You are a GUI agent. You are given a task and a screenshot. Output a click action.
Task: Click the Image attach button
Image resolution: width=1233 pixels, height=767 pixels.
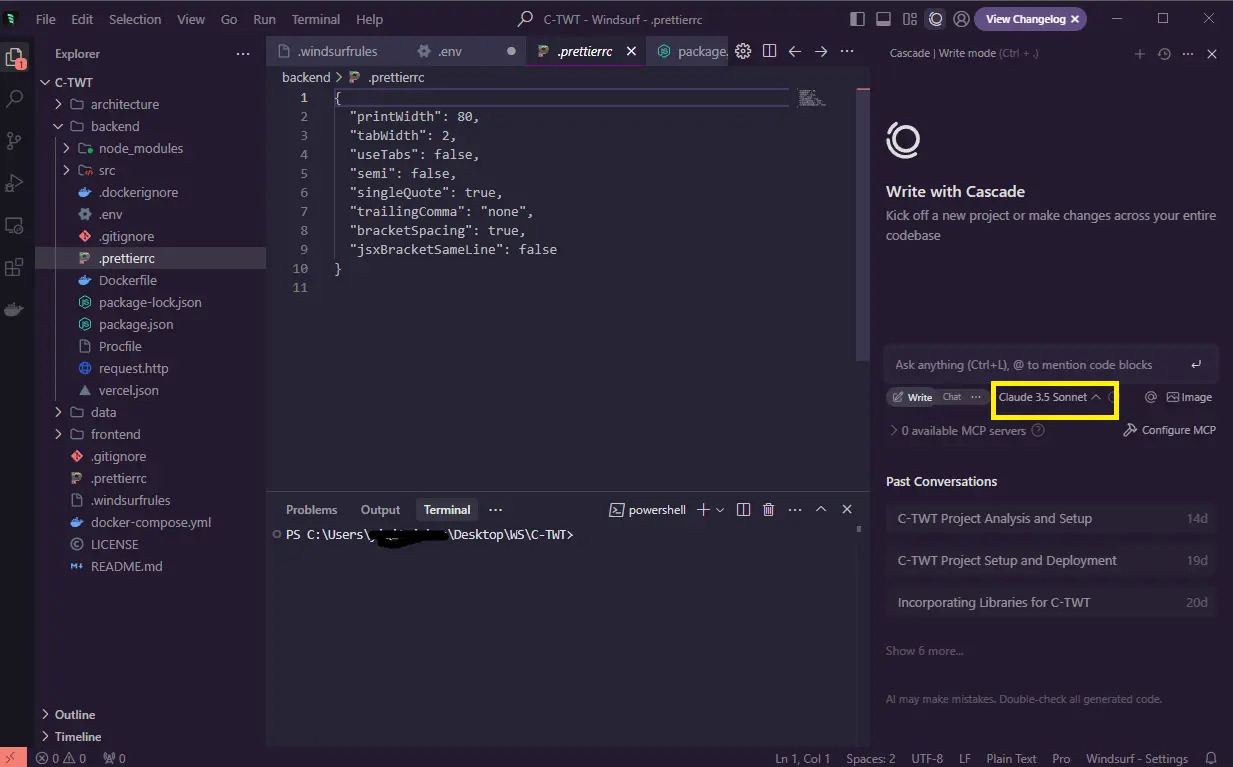(x=1189, y=397)
